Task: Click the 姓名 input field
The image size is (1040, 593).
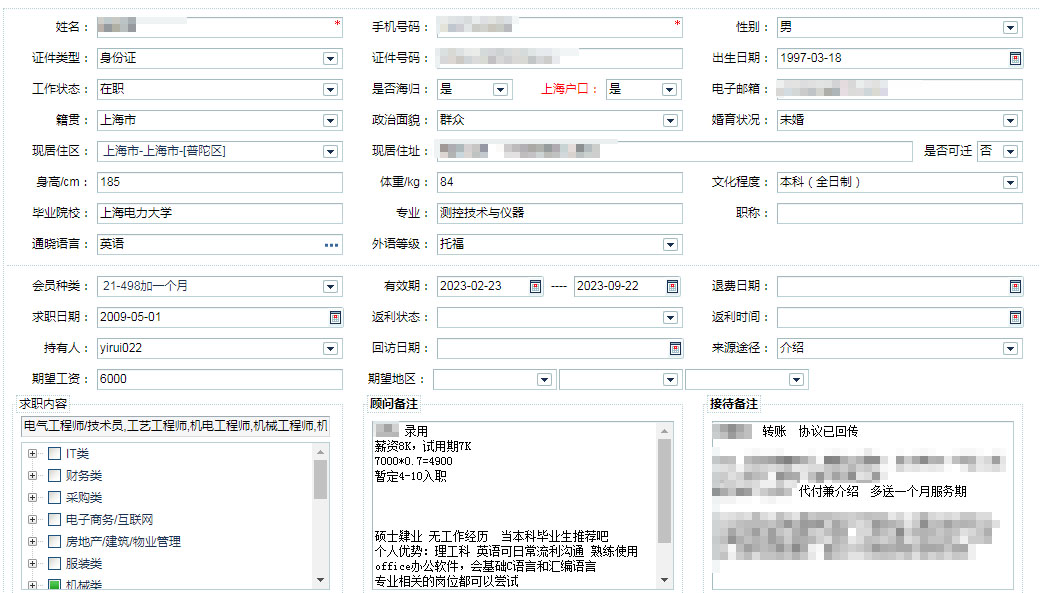Action: (220, 27)
